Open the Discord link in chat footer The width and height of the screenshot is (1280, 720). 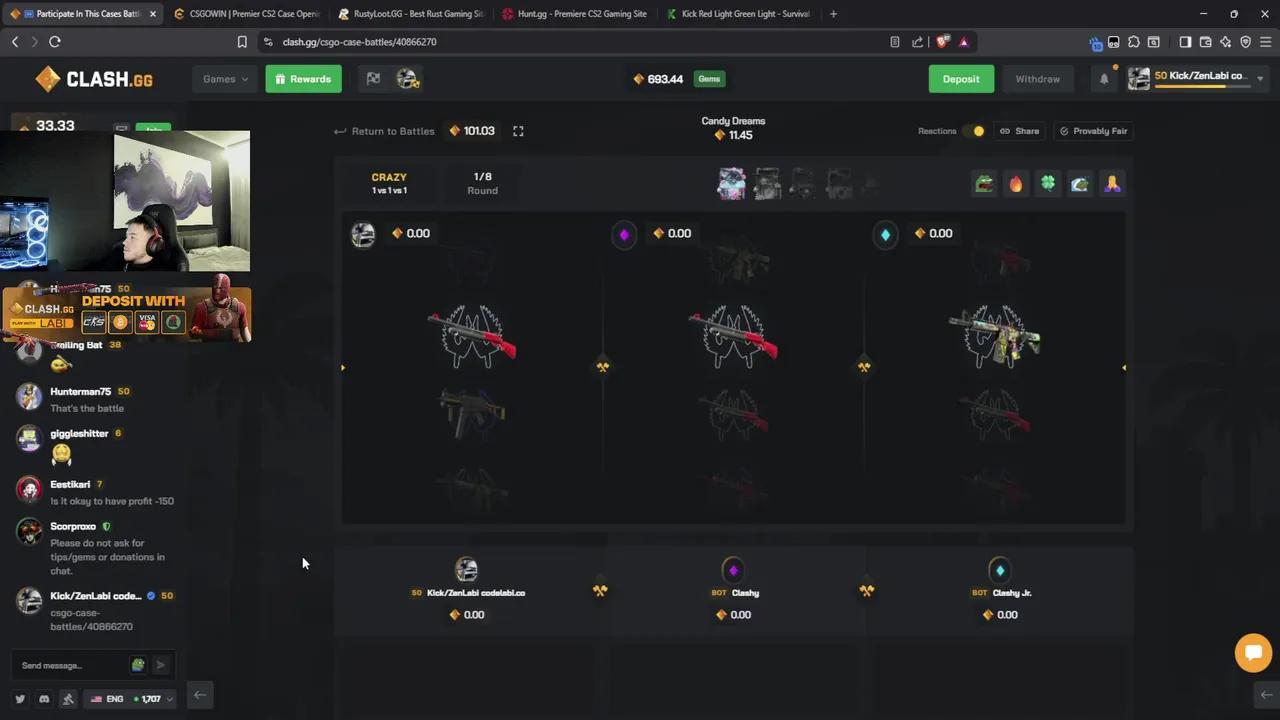44,699
